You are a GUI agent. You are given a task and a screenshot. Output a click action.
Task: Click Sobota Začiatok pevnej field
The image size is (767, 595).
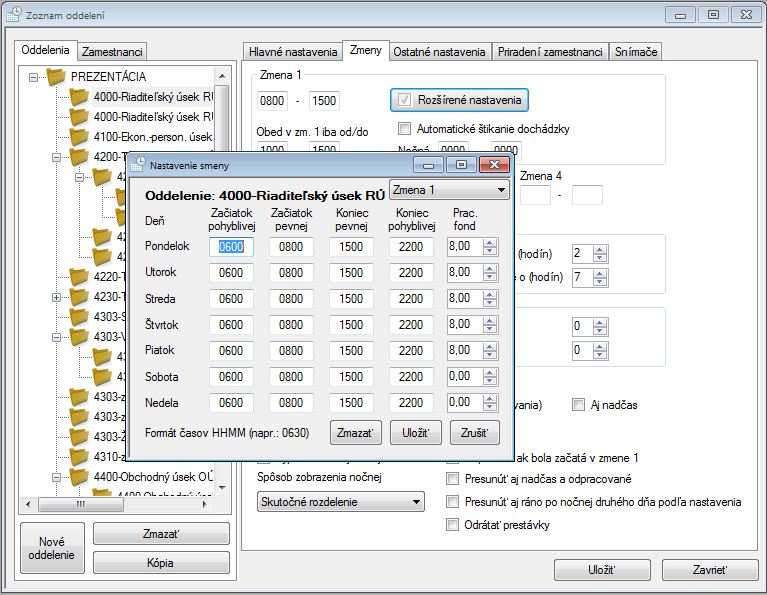(x=291, y=377)
